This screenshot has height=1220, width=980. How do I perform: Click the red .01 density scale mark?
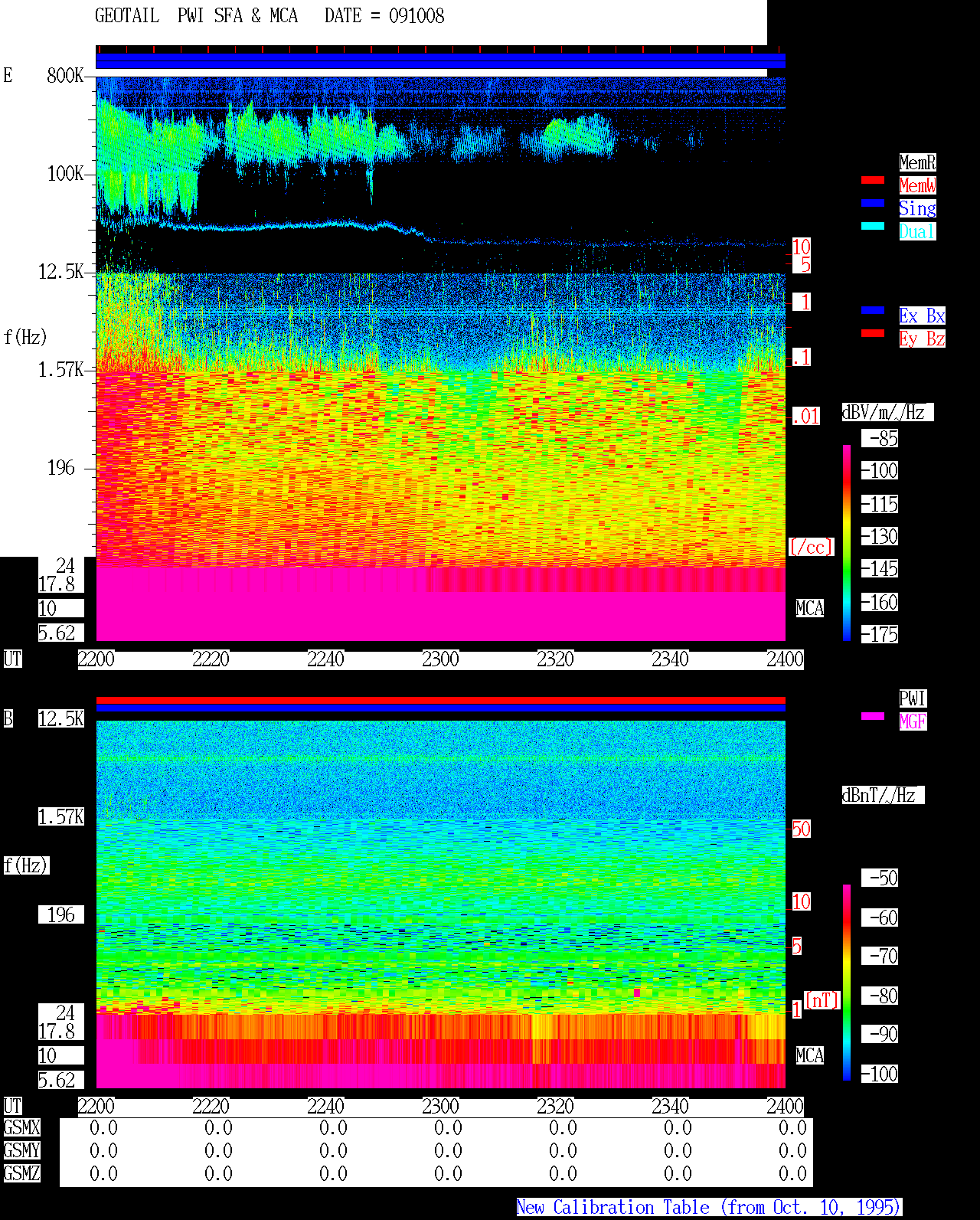806,417
